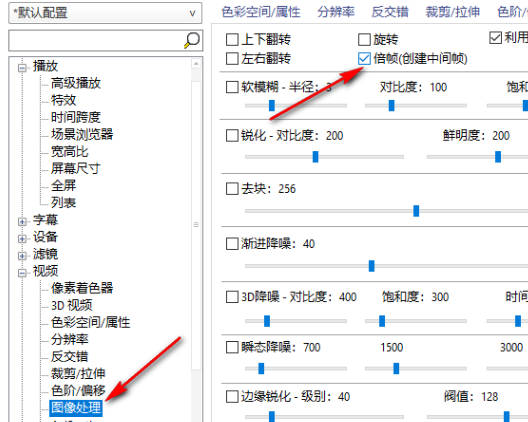Open the 默认配置 profile dropdown
The height and width of the screenshot is (422, 528).
[x=105, y=13]
